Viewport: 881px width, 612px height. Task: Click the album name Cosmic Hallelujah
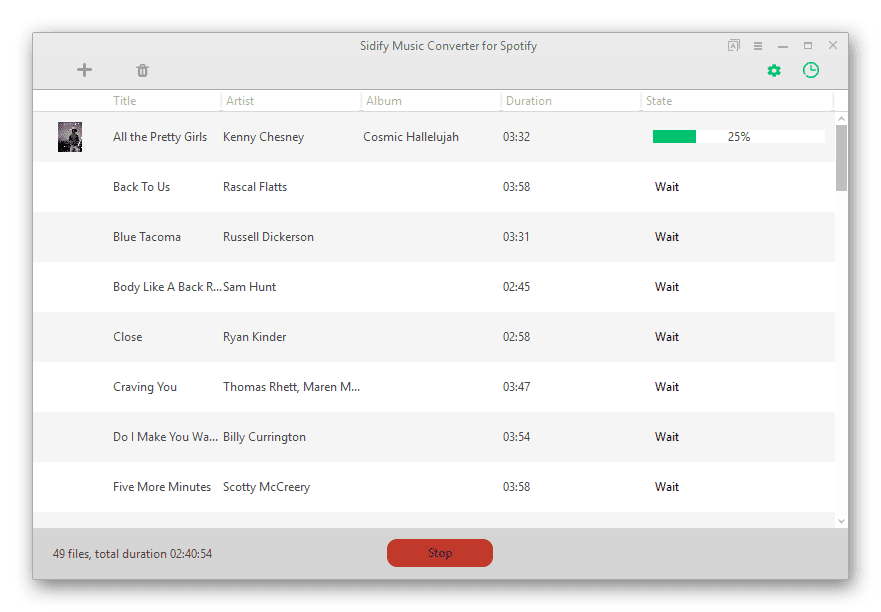[411, 137]
